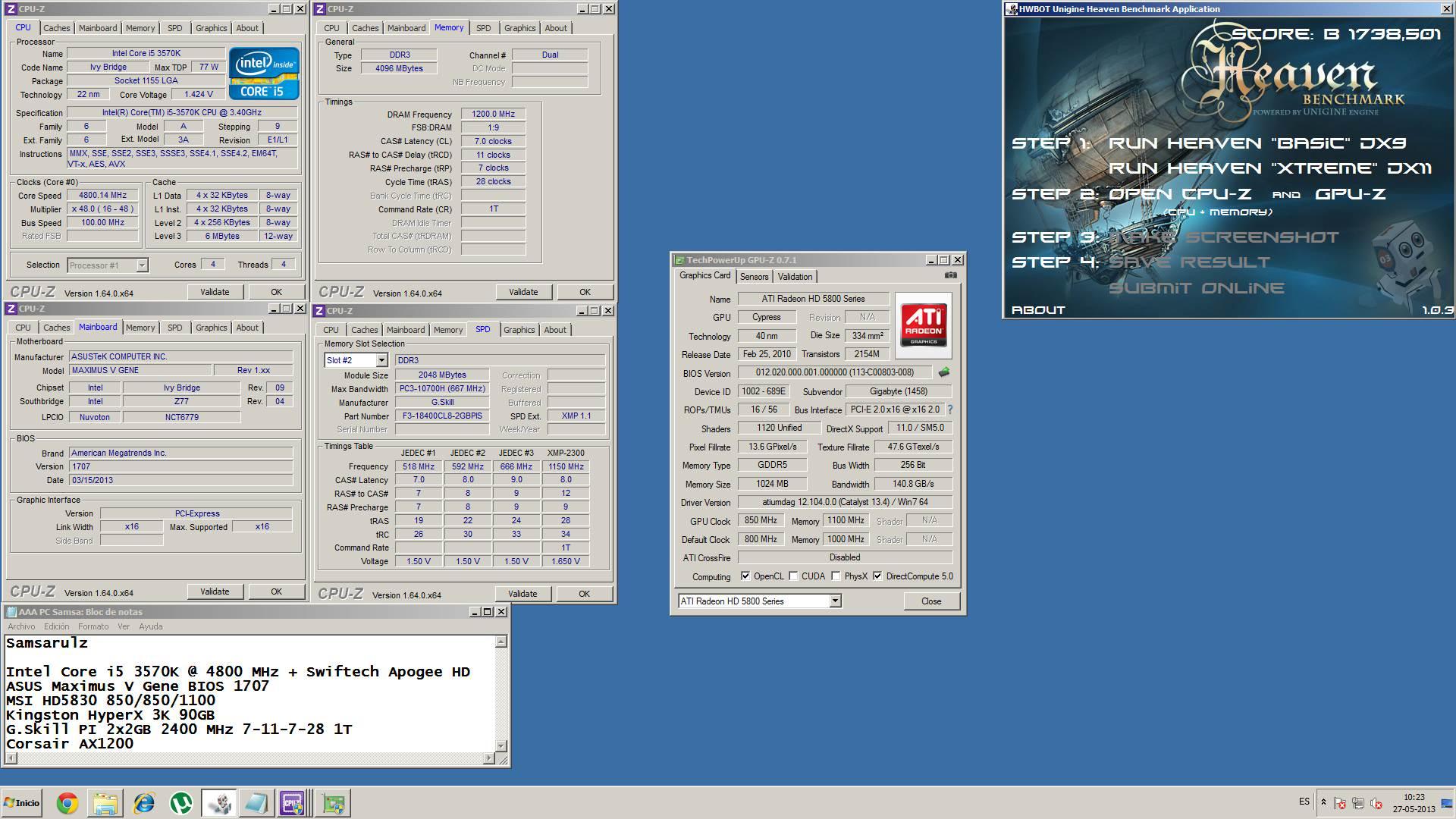1456x819 pixels.
Task: Open About tab in CPU-Z Memory window
Action: (556, 28)
